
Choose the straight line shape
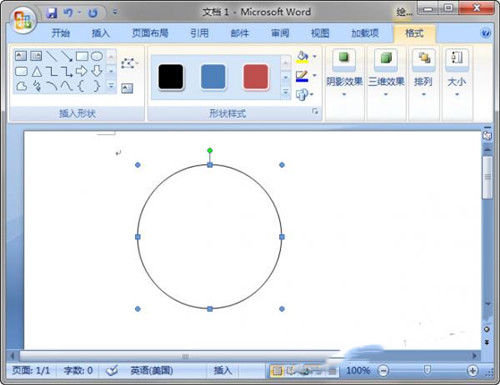pos(51,56)
